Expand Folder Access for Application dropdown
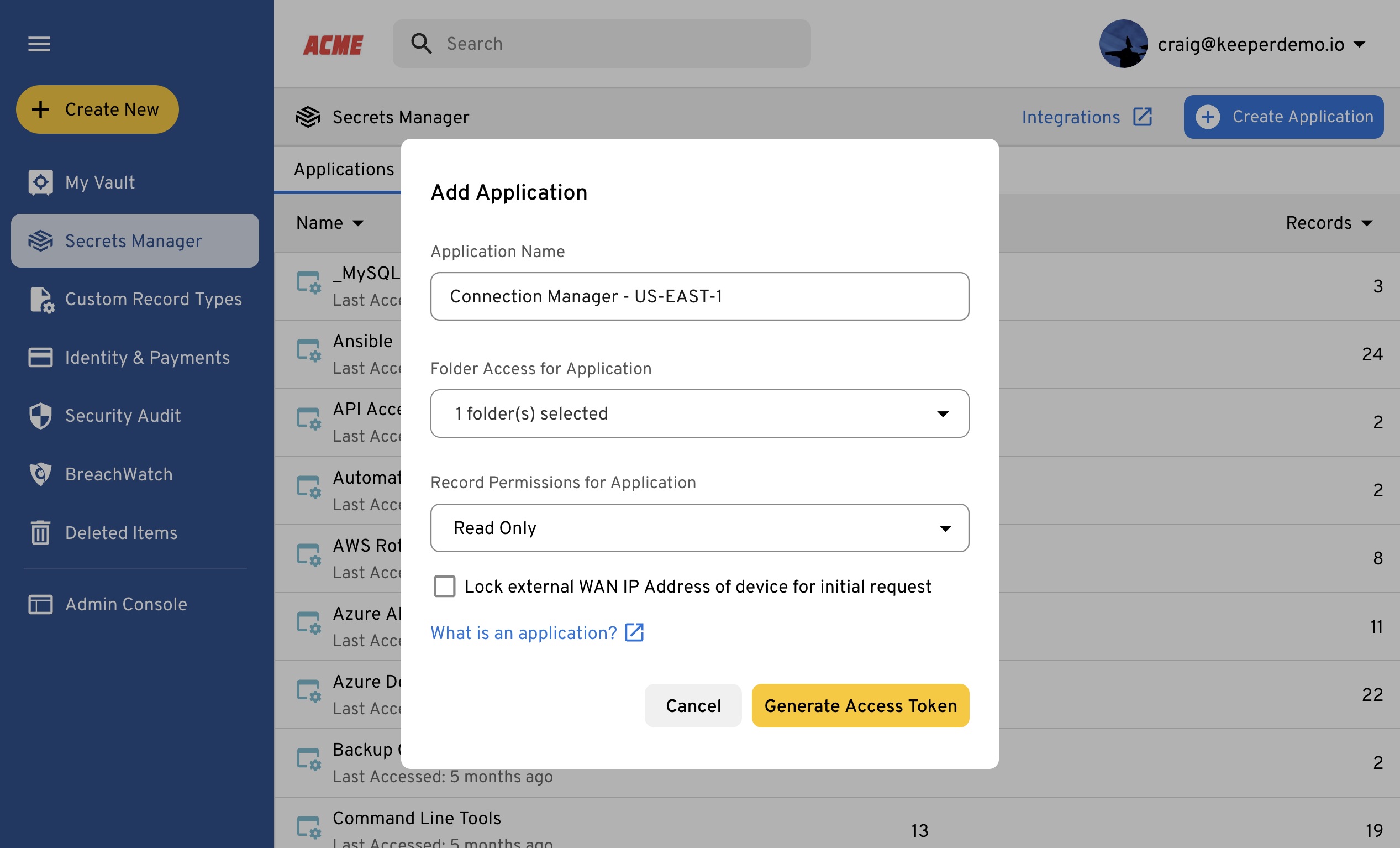1400x848 pixels. [699, 413]
